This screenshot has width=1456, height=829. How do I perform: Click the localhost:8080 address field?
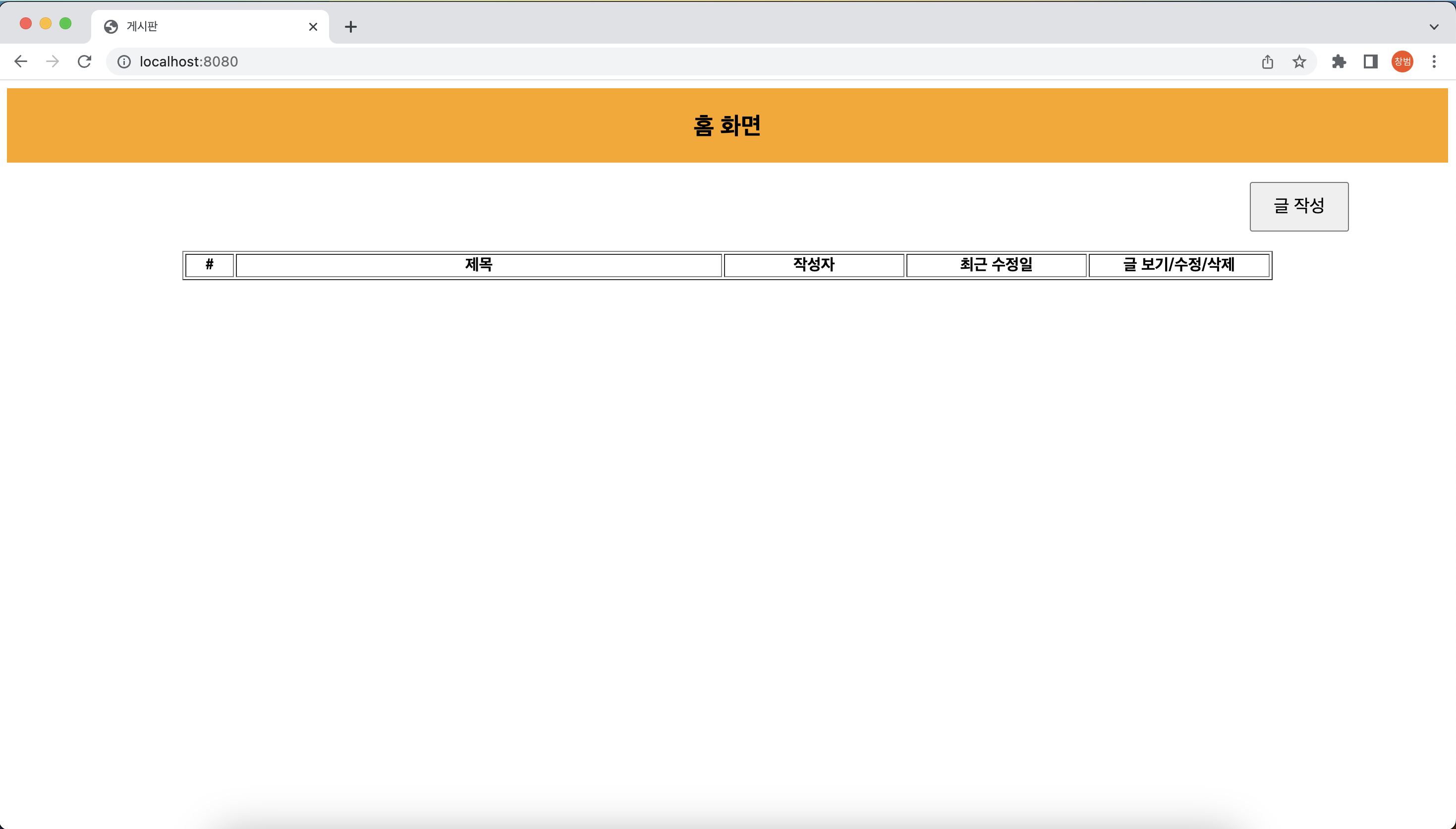coord(683,61)
